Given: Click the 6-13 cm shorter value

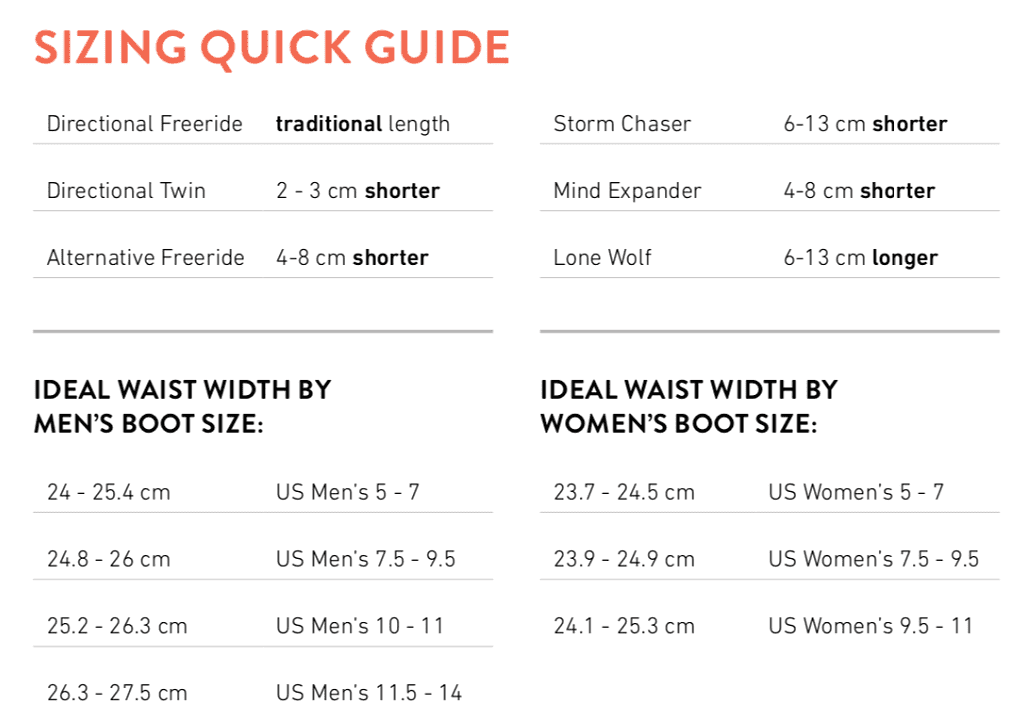Looking at the screenshot, I should pyautogui.click(x=865, y=124).
